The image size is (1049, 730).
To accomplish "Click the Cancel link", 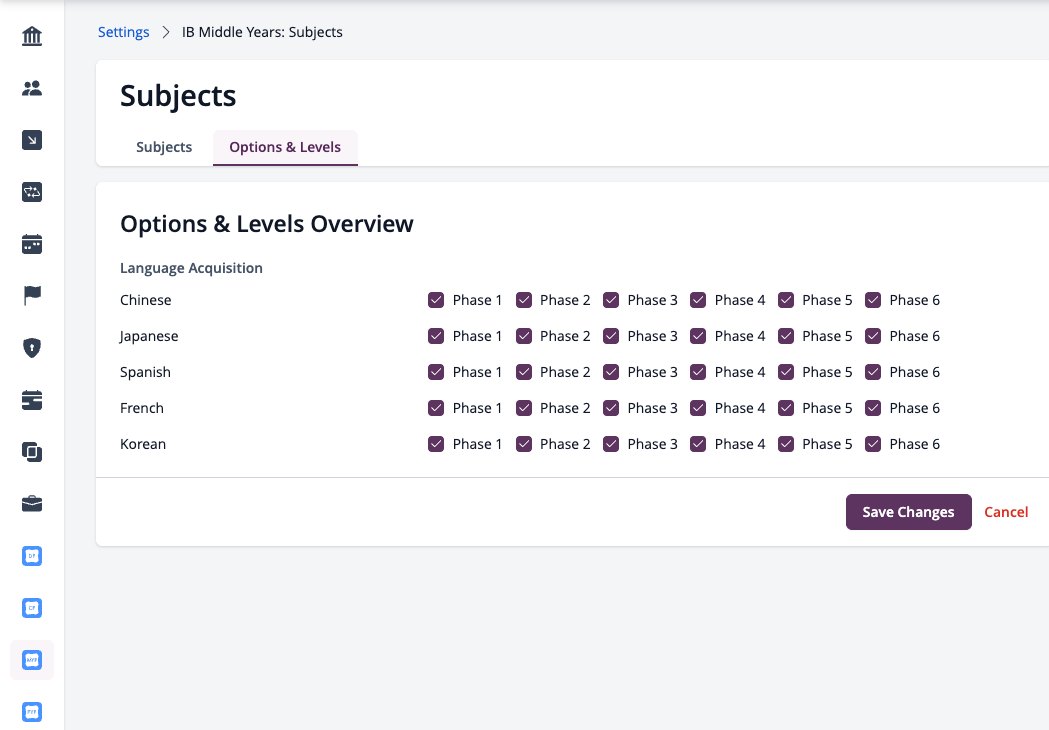I will [1006, 512].
